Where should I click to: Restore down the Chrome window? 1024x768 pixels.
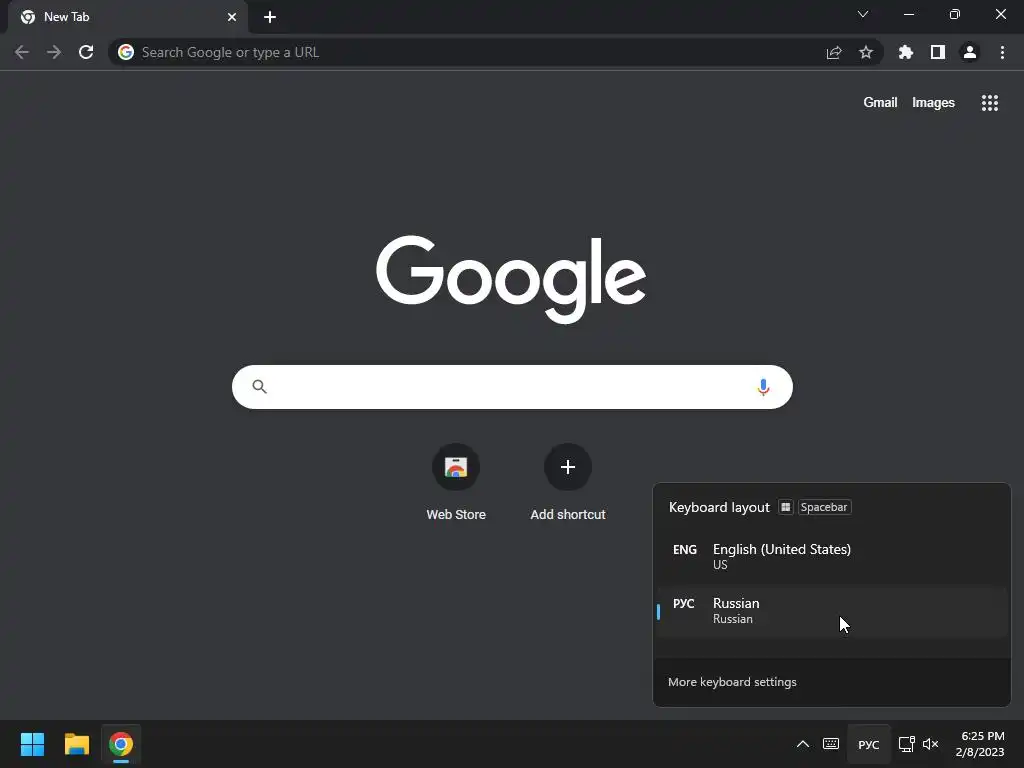coord(955,14)
